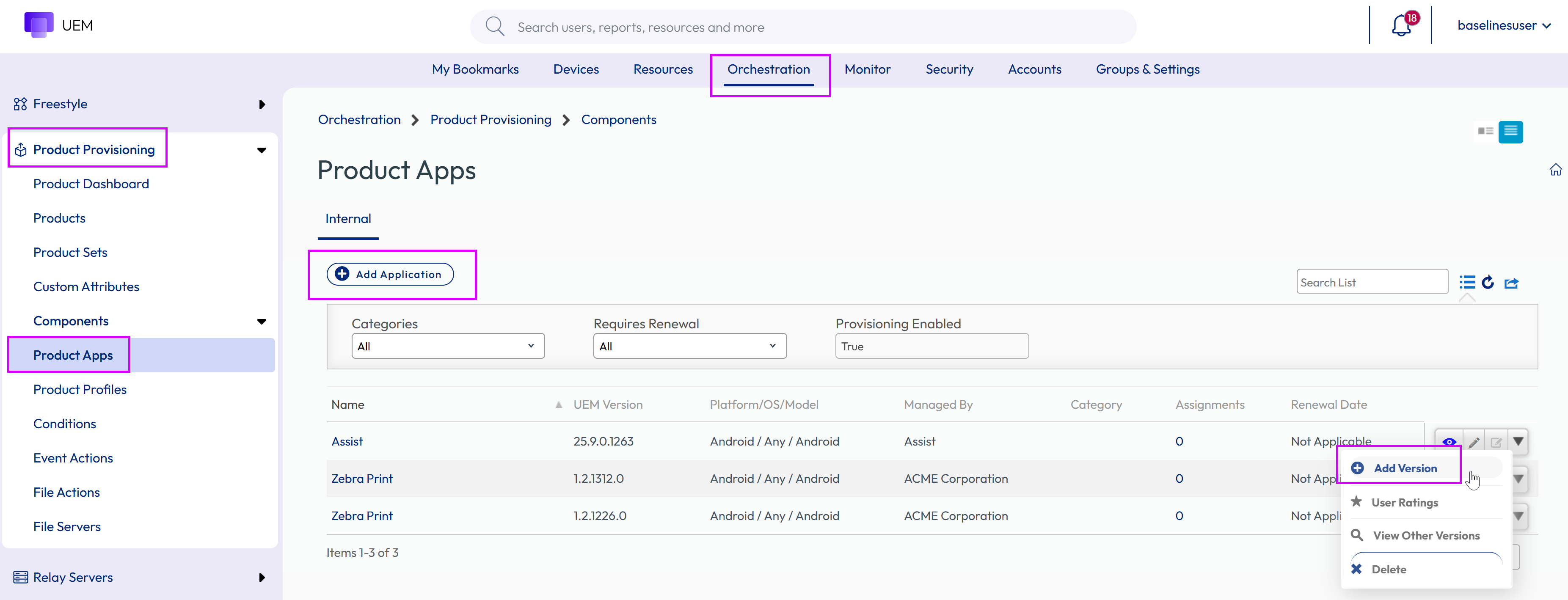1568x600 pixels.
Task: Open Product Profiles in sidebar
Action: [x=80, y=389]
